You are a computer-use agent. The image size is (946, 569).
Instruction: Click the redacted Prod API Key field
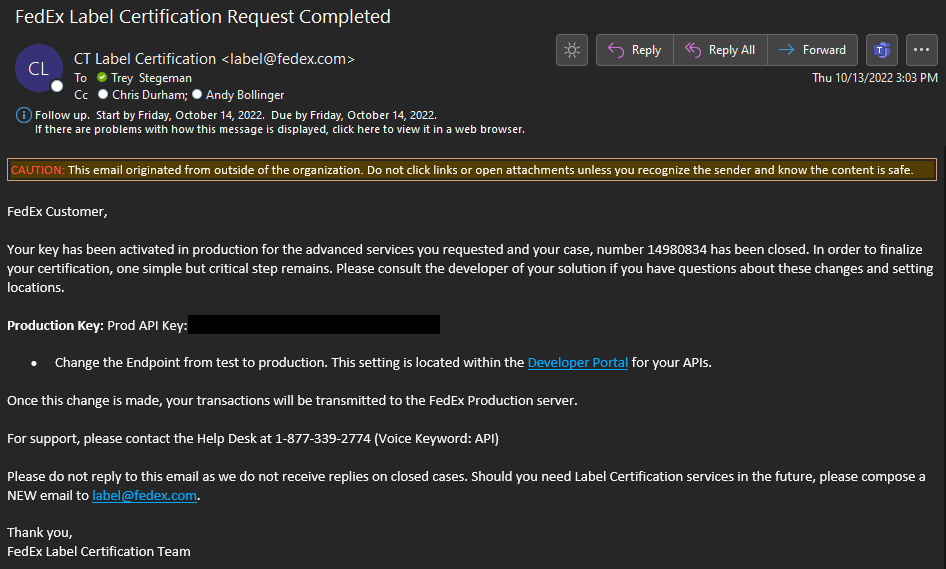tap(314, 325)
